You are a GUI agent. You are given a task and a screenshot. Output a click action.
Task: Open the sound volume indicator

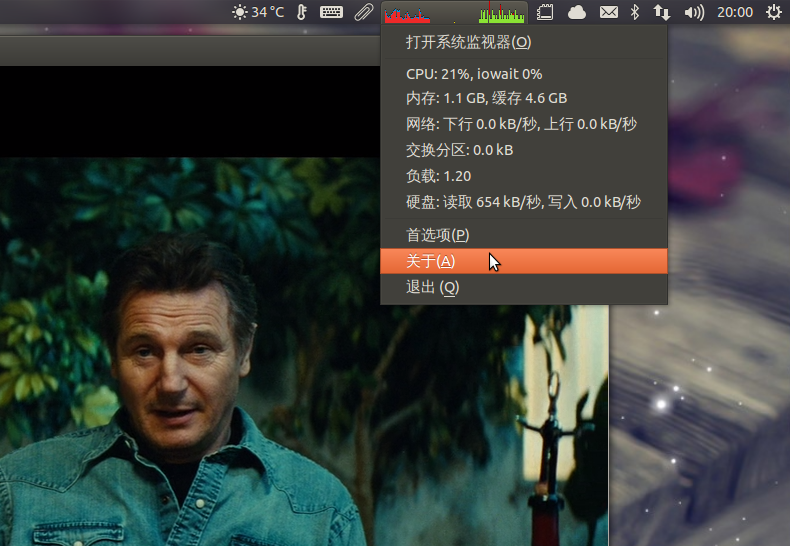pos(694,12)
